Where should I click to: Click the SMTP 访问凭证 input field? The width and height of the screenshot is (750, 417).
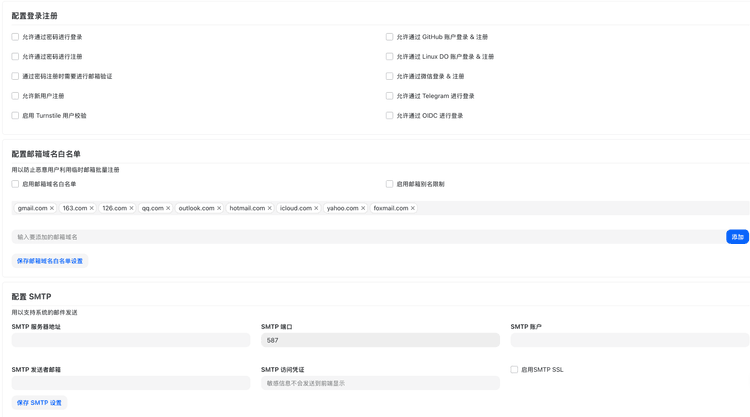tap(380, 383)
